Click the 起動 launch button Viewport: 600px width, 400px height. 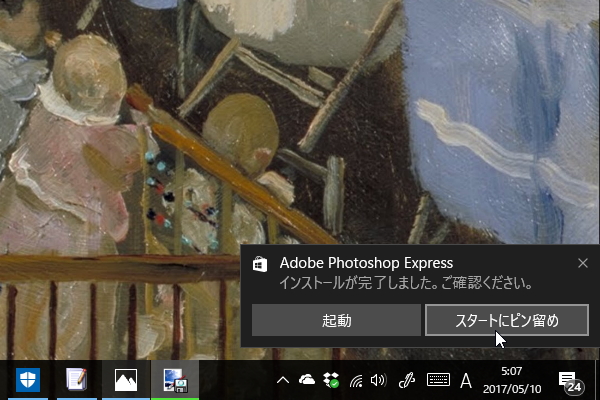pos(336,320)
